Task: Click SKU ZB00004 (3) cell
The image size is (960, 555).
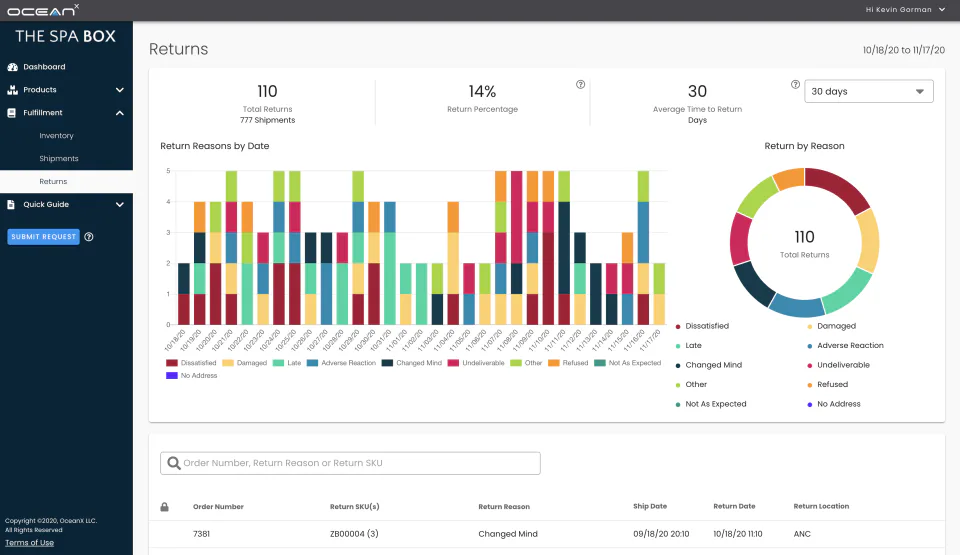Action: tap(354, 534)
